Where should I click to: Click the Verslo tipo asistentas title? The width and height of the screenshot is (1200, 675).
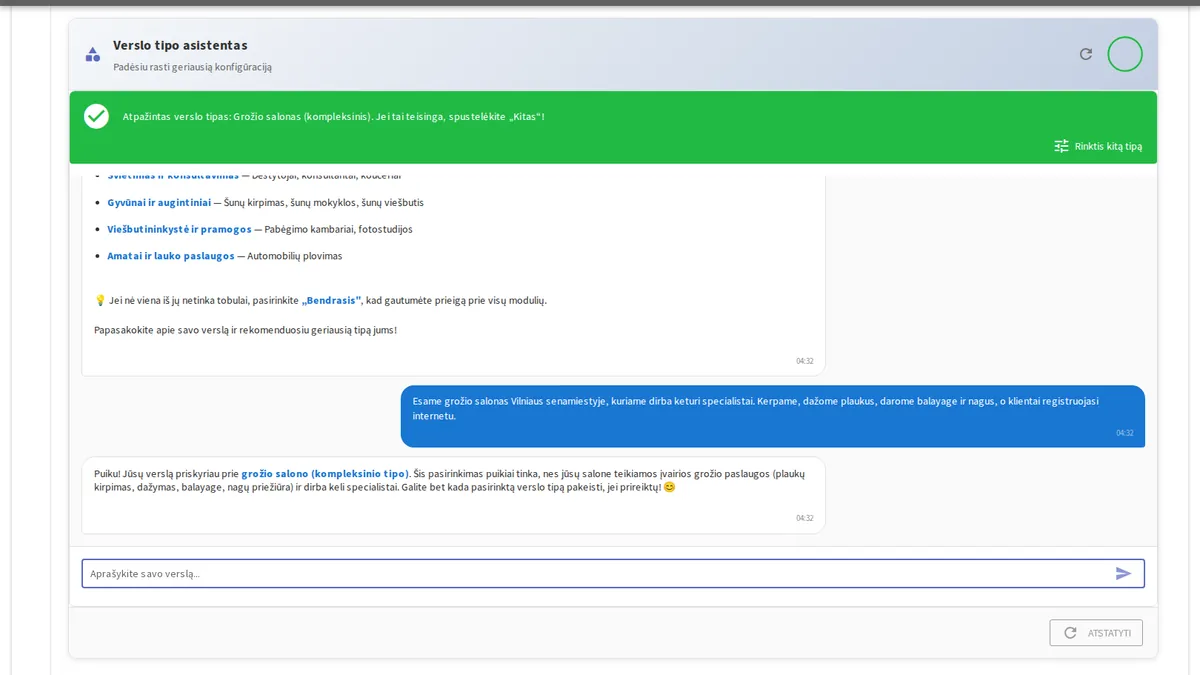pyautogui.click(x=180, y=45)
